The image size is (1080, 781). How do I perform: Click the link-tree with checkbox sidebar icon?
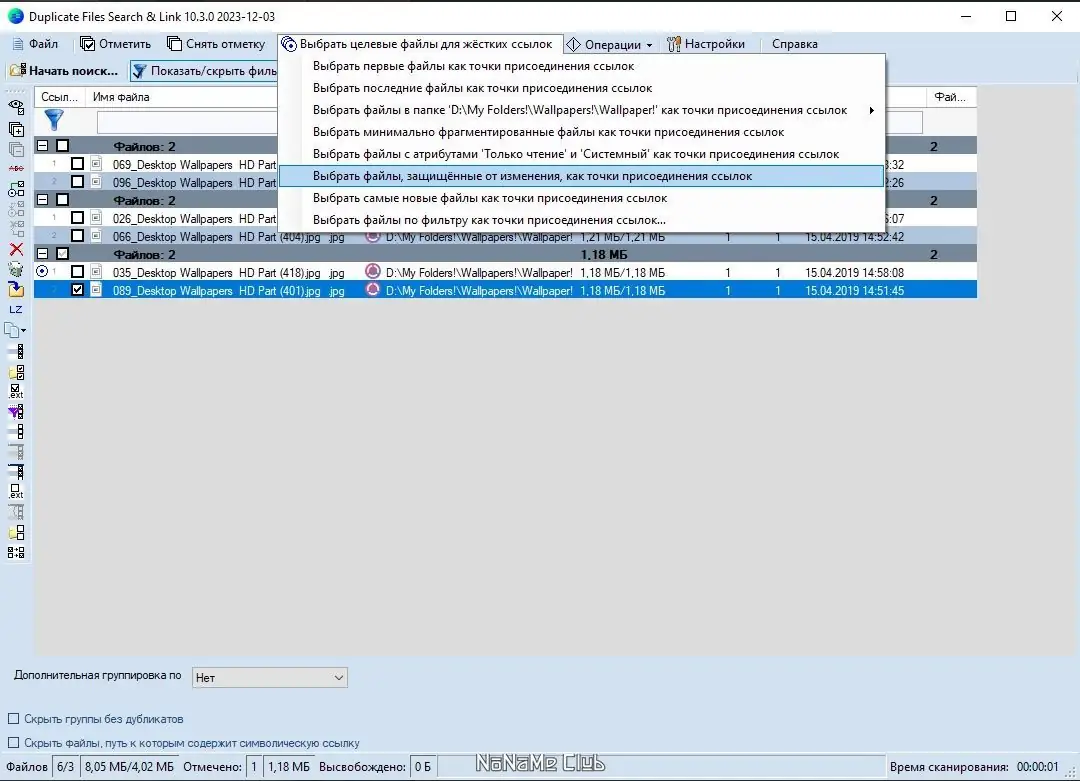pyautogui.click(x=16, y=189)
